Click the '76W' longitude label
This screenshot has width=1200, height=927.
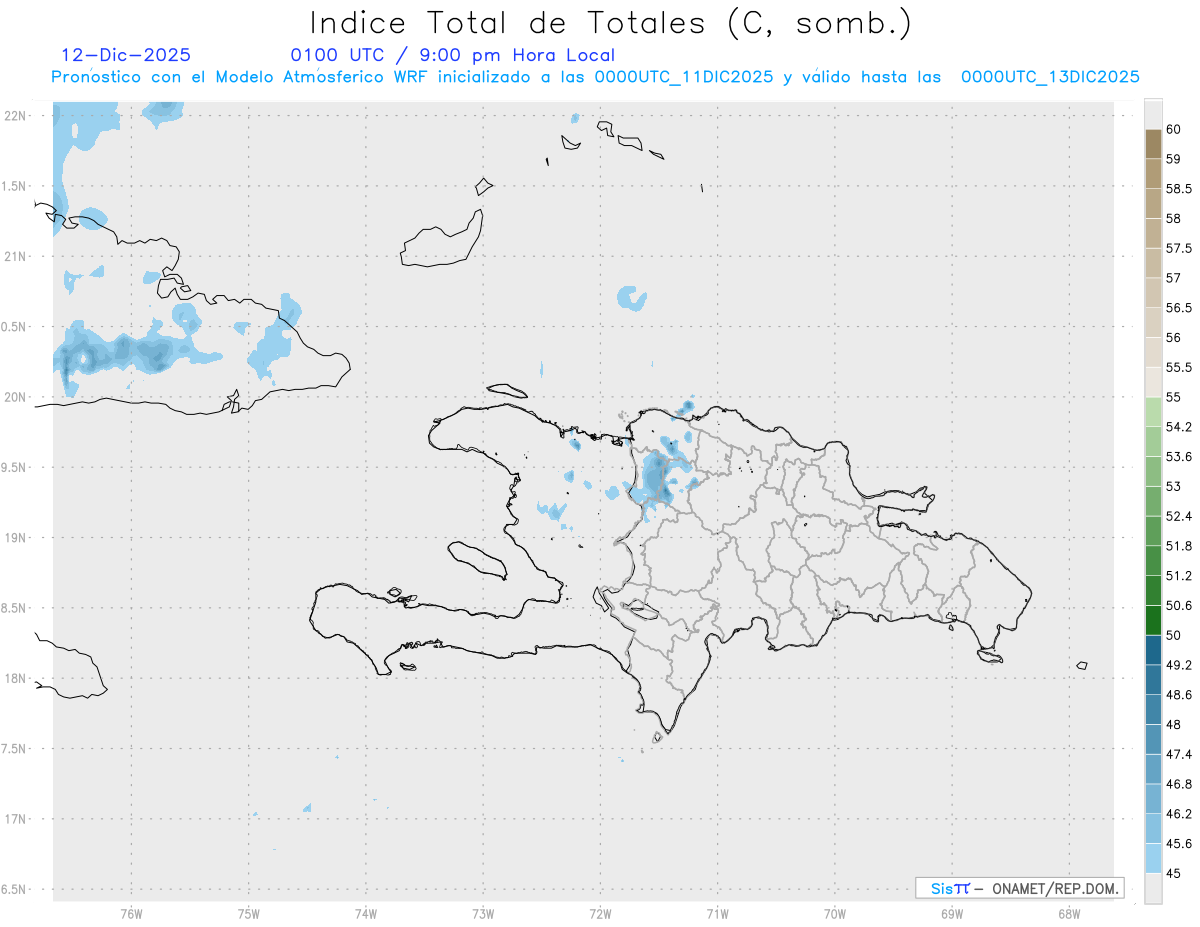click(131, 914)
